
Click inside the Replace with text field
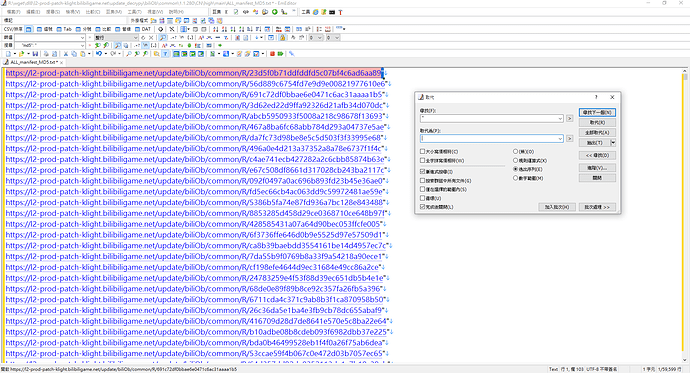point(488,139)
